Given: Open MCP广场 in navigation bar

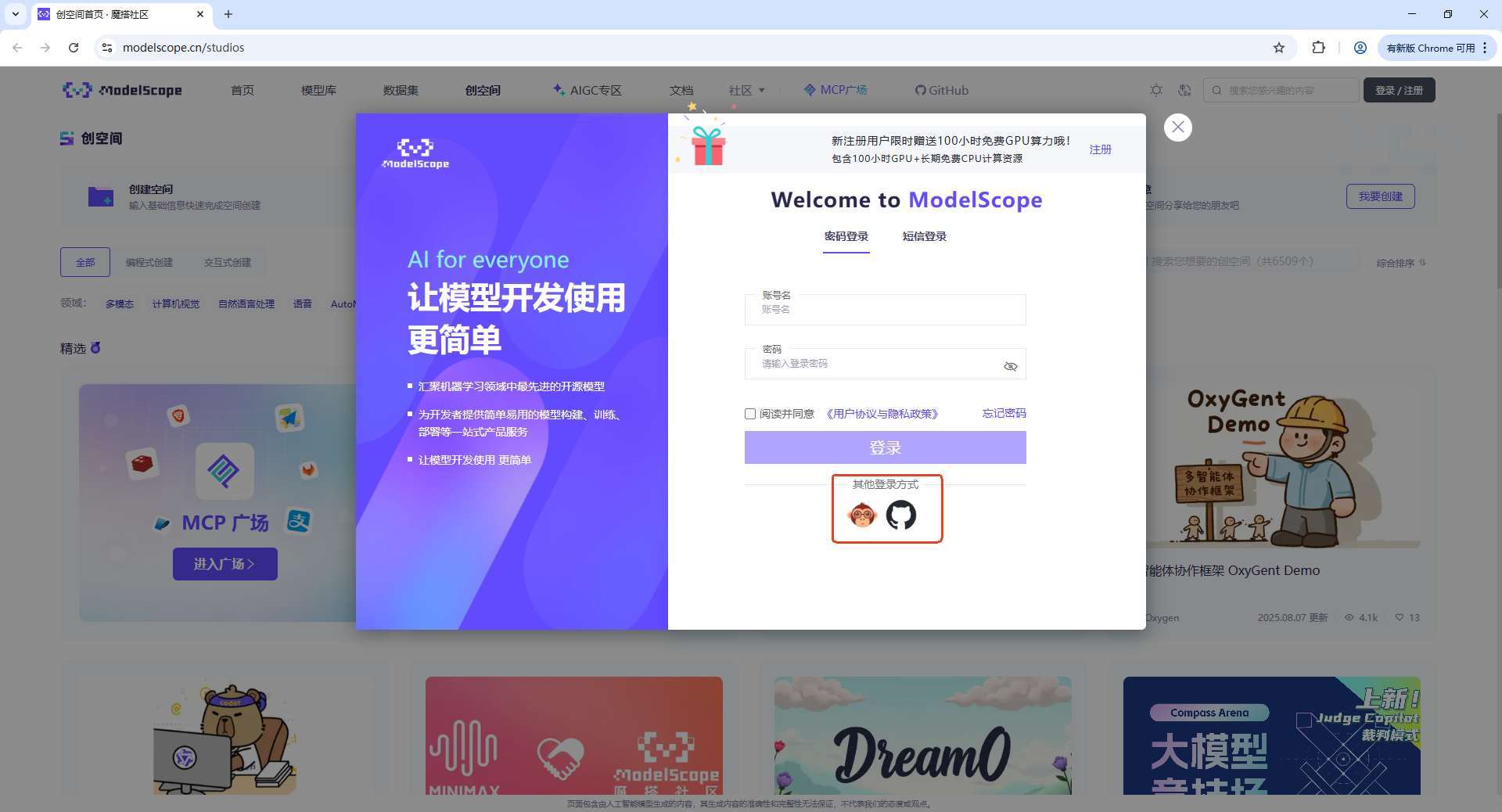Looking at the screenshot, I should tap(835, 90).
